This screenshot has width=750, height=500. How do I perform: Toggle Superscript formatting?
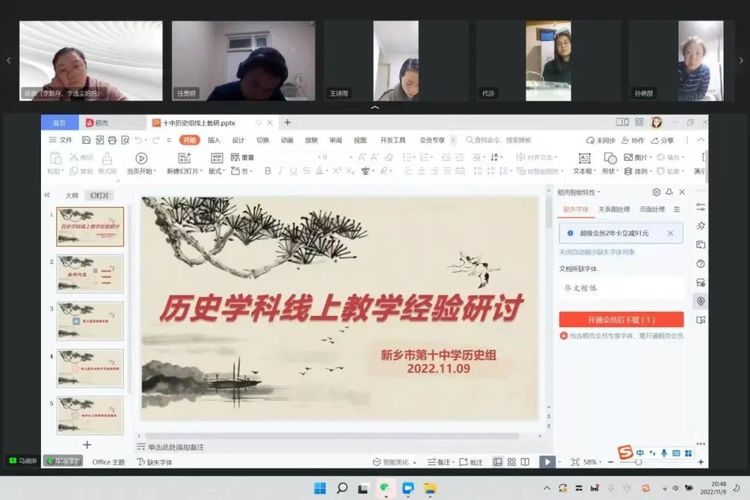[x=338, y=171]
